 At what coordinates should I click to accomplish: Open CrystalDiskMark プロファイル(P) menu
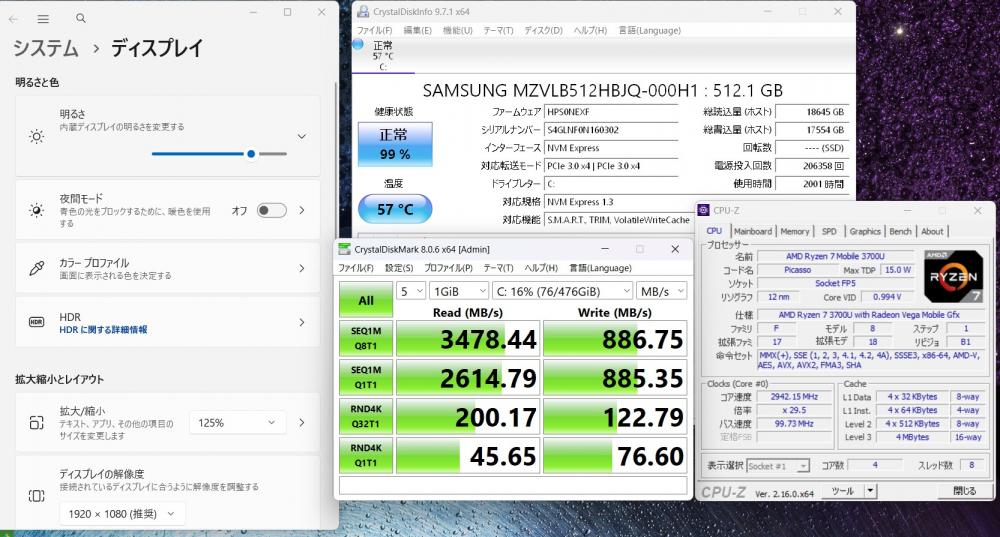pyautogui.click(x=448, y=268)
